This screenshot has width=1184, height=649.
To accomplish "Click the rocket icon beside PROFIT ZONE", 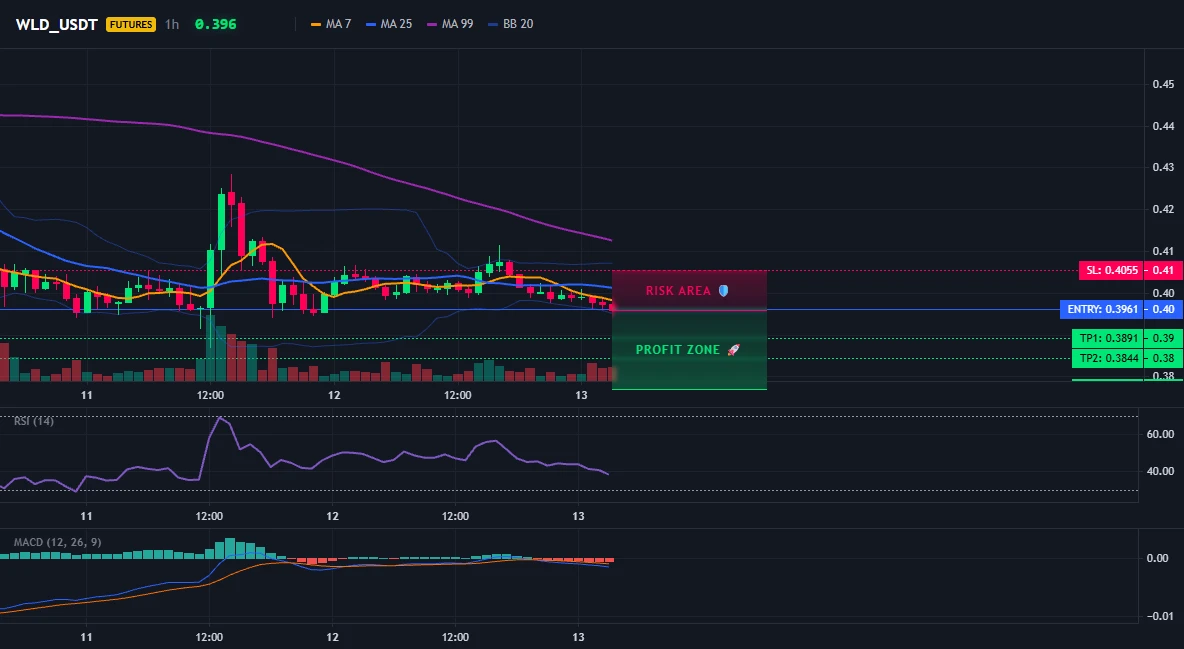I will 733,350.
